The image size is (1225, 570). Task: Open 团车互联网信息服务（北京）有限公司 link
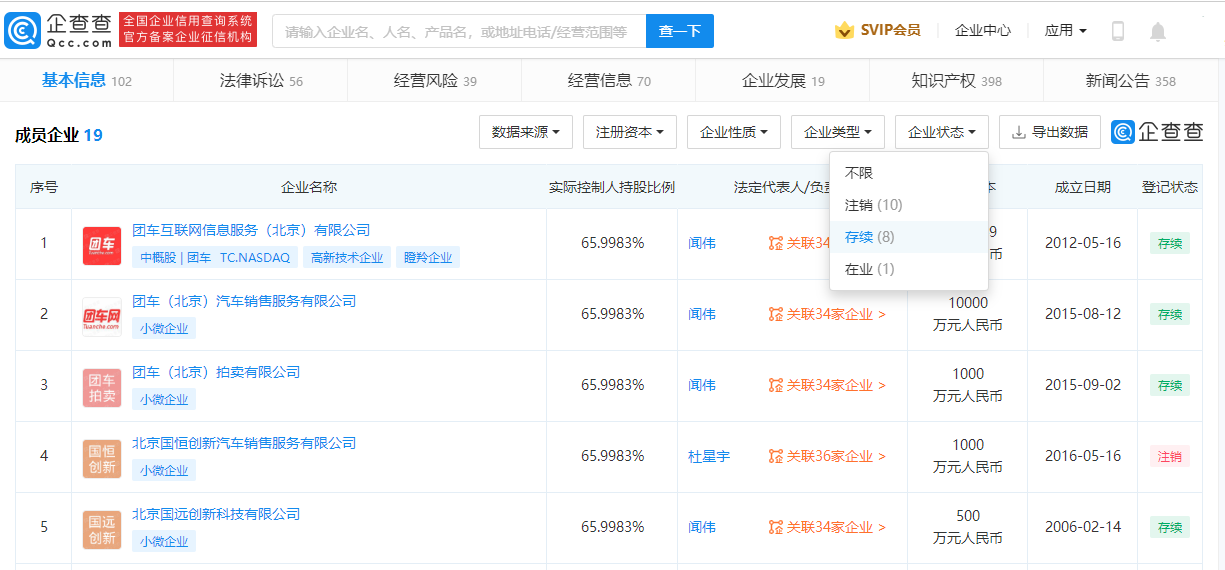coord(251,230)
